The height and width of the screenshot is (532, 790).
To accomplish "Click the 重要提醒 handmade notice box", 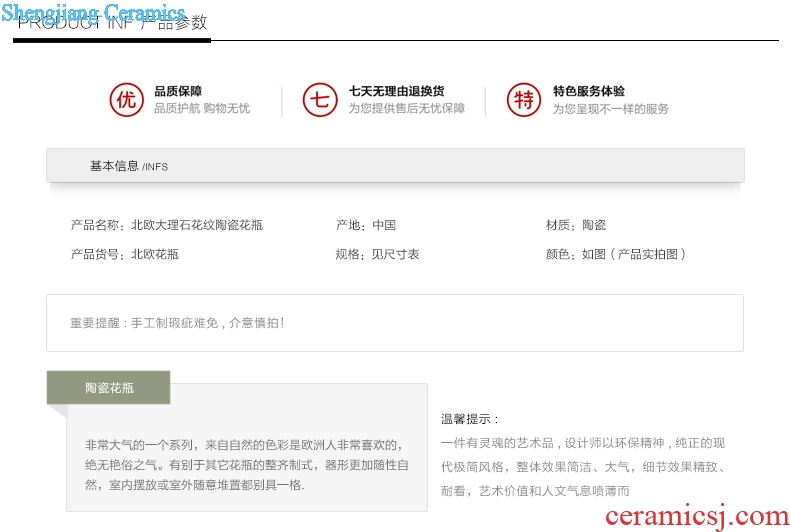I will [394, 323].
